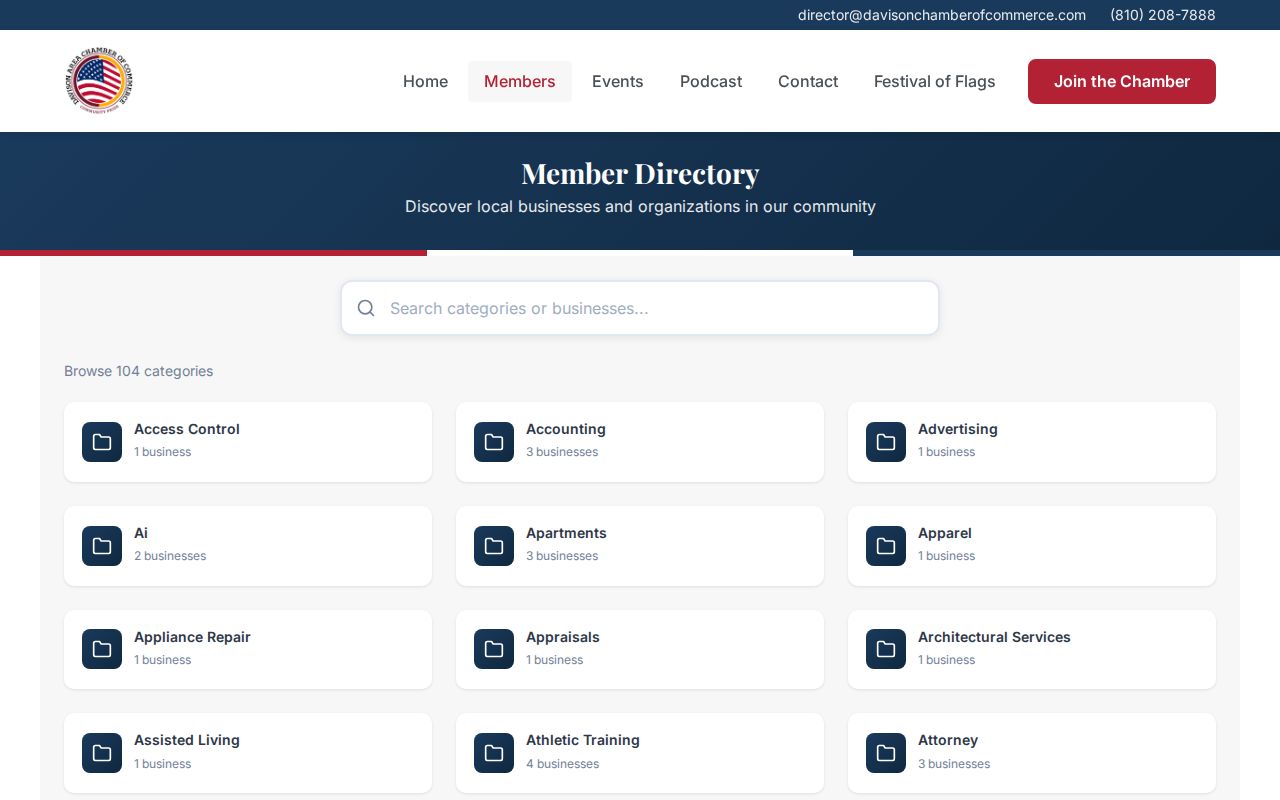Click the director email address link

(x=942, y=15)
